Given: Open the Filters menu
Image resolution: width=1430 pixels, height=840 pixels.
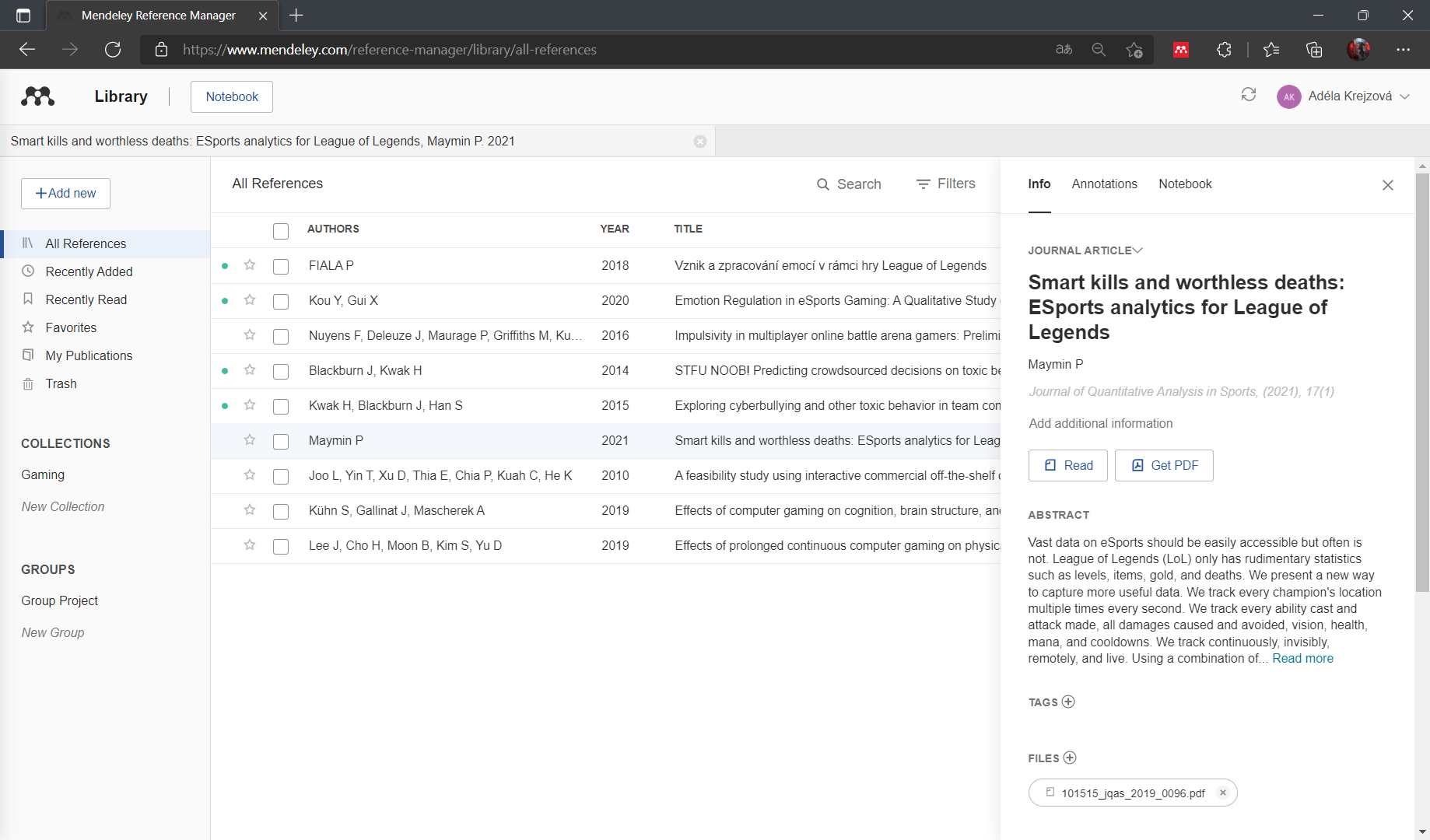Looking at the screenshot, I should pyautogui.click(x=945, y=184).
